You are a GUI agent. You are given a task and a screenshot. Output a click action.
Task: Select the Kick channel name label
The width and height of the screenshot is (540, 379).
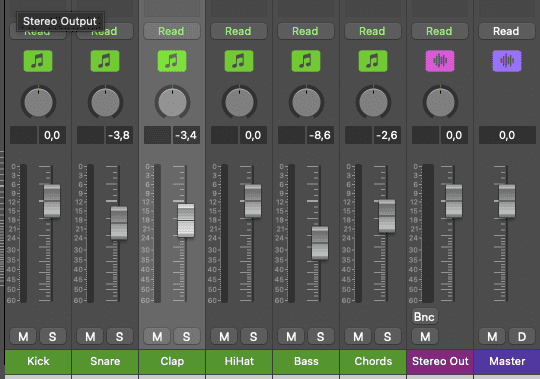click(38, 361)
